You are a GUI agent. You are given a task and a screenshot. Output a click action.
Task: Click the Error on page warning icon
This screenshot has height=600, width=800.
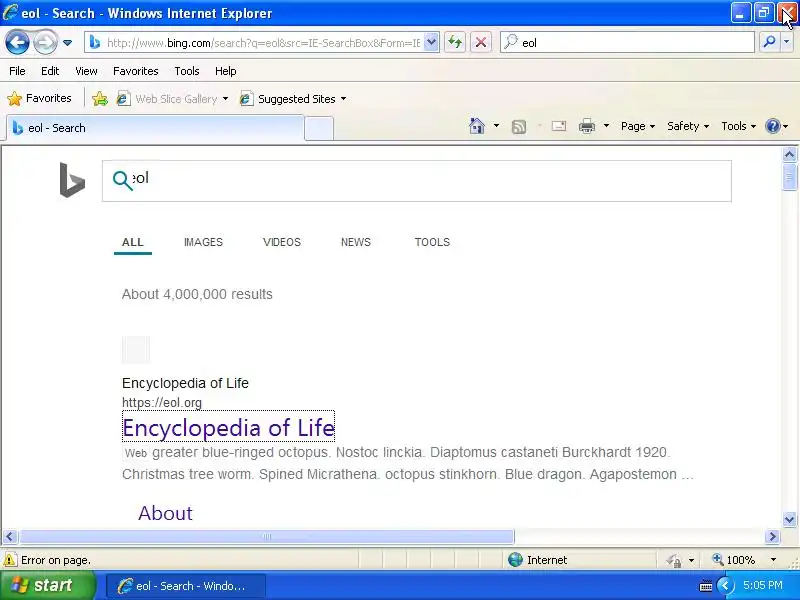tap(10, 560)
